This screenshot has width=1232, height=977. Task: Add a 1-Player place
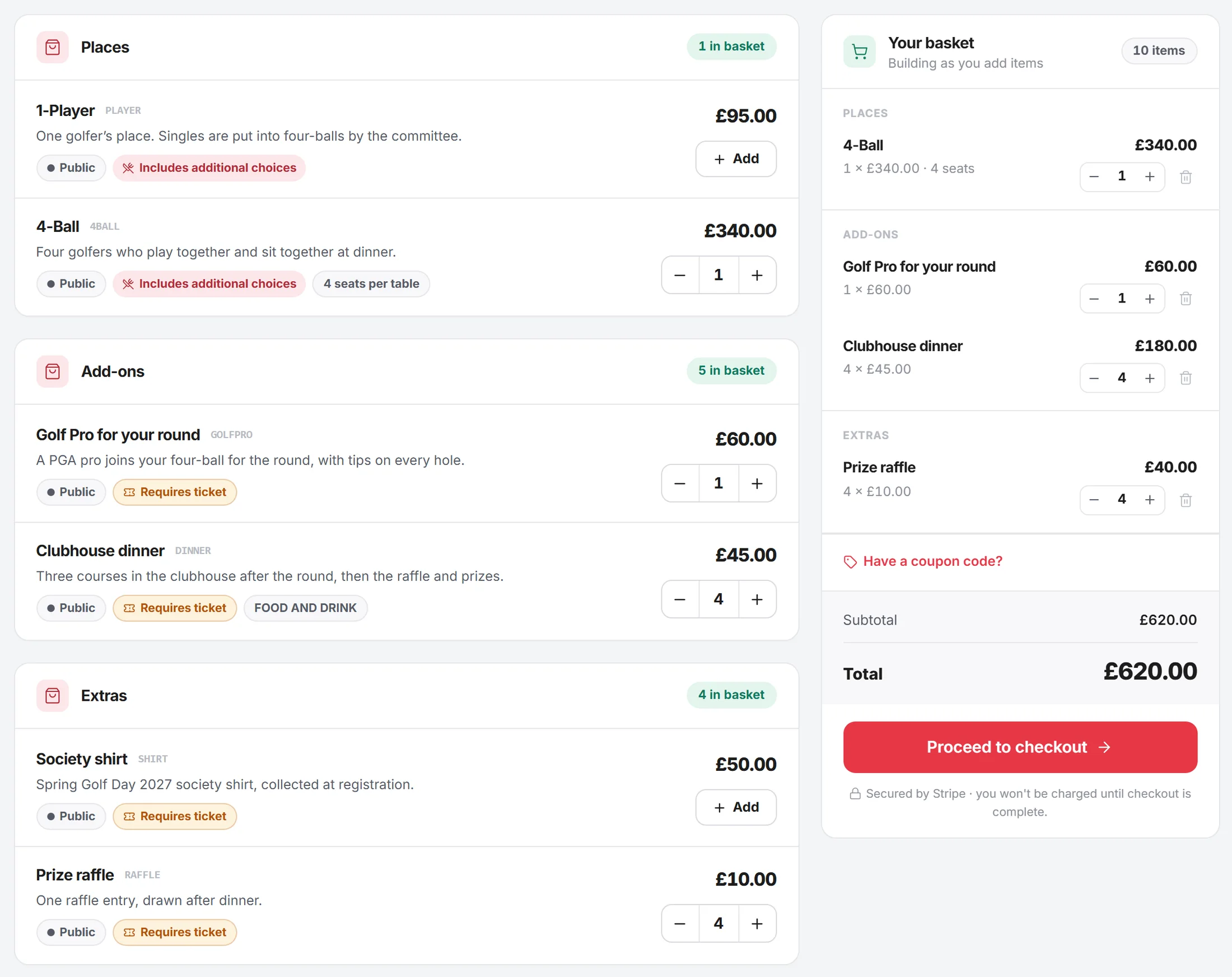pyautogui.click(x=736, y=159)
